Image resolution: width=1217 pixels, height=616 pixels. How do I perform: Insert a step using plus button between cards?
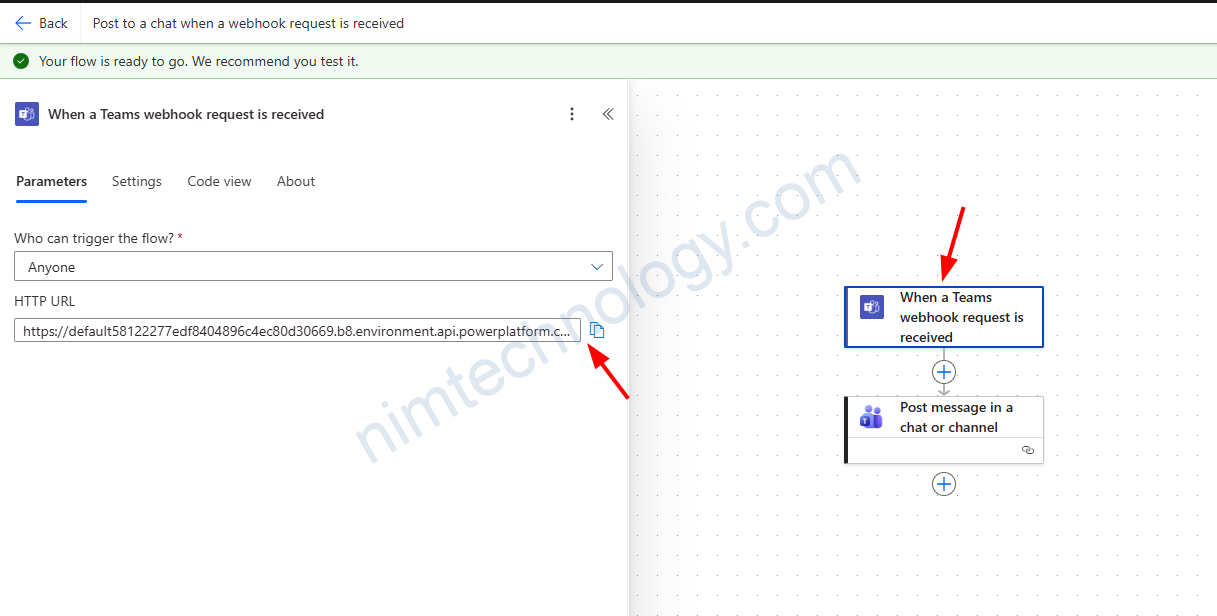point(944,372)
